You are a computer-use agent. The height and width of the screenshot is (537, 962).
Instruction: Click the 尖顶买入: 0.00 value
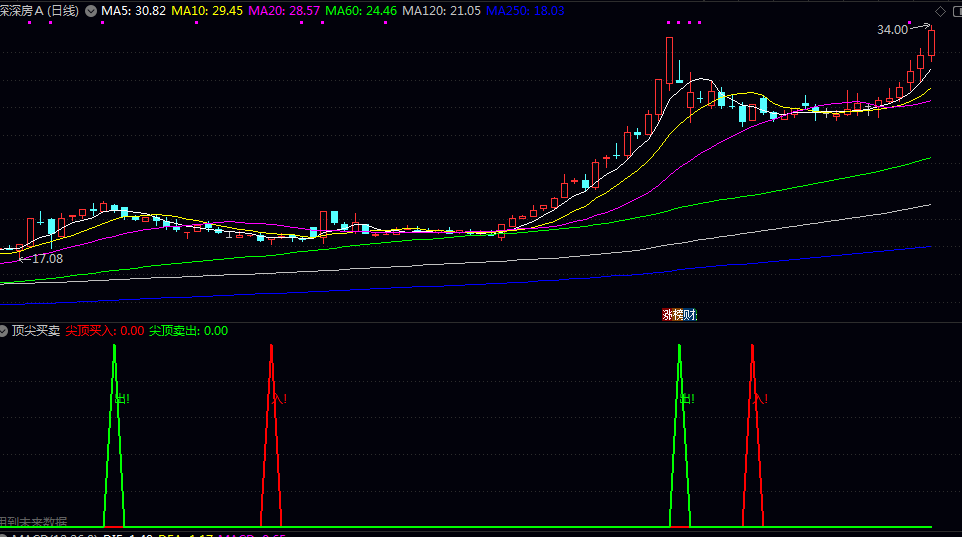click(x=105, y=331)
